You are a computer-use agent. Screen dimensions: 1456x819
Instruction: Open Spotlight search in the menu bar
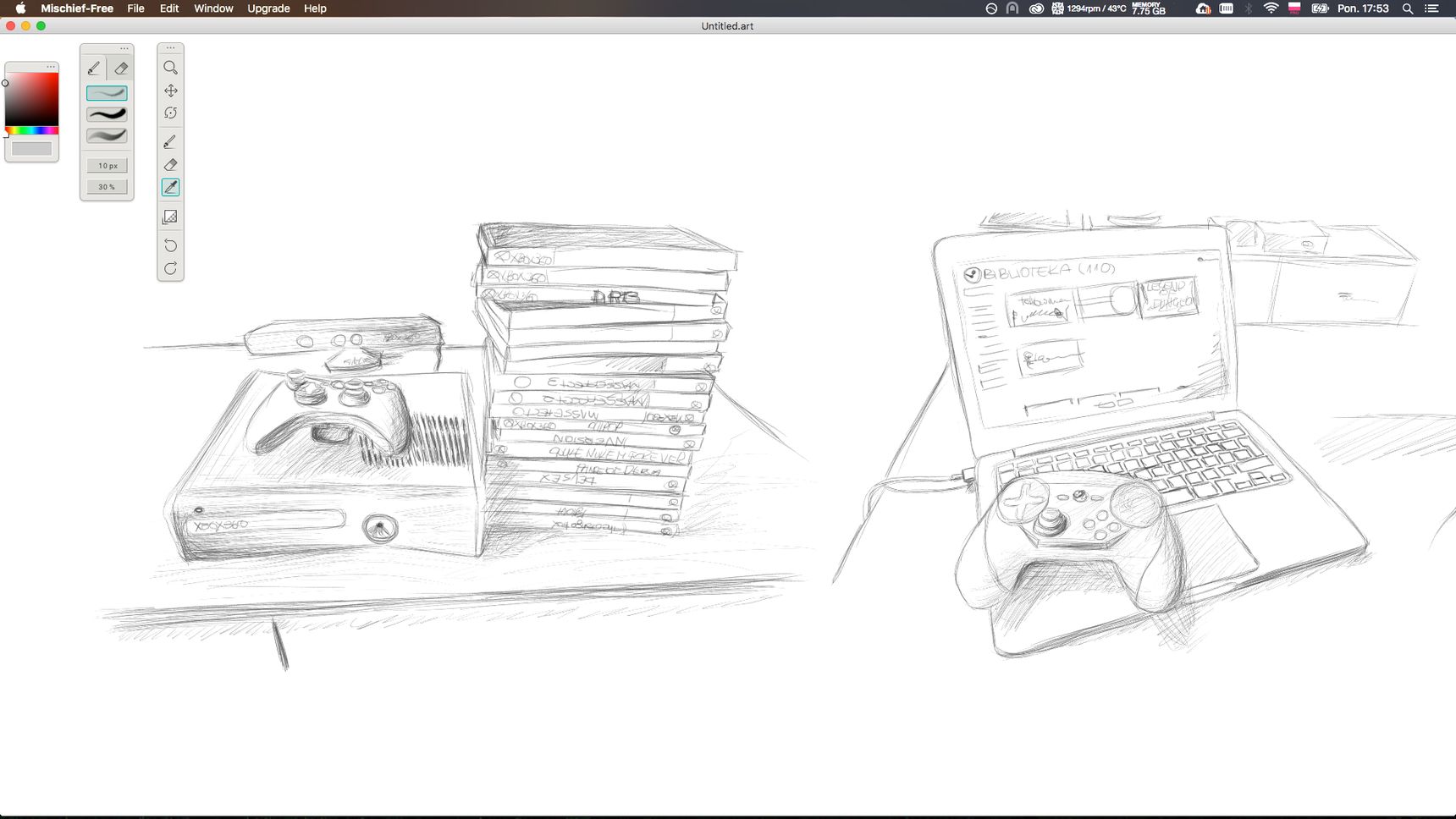1408,8
